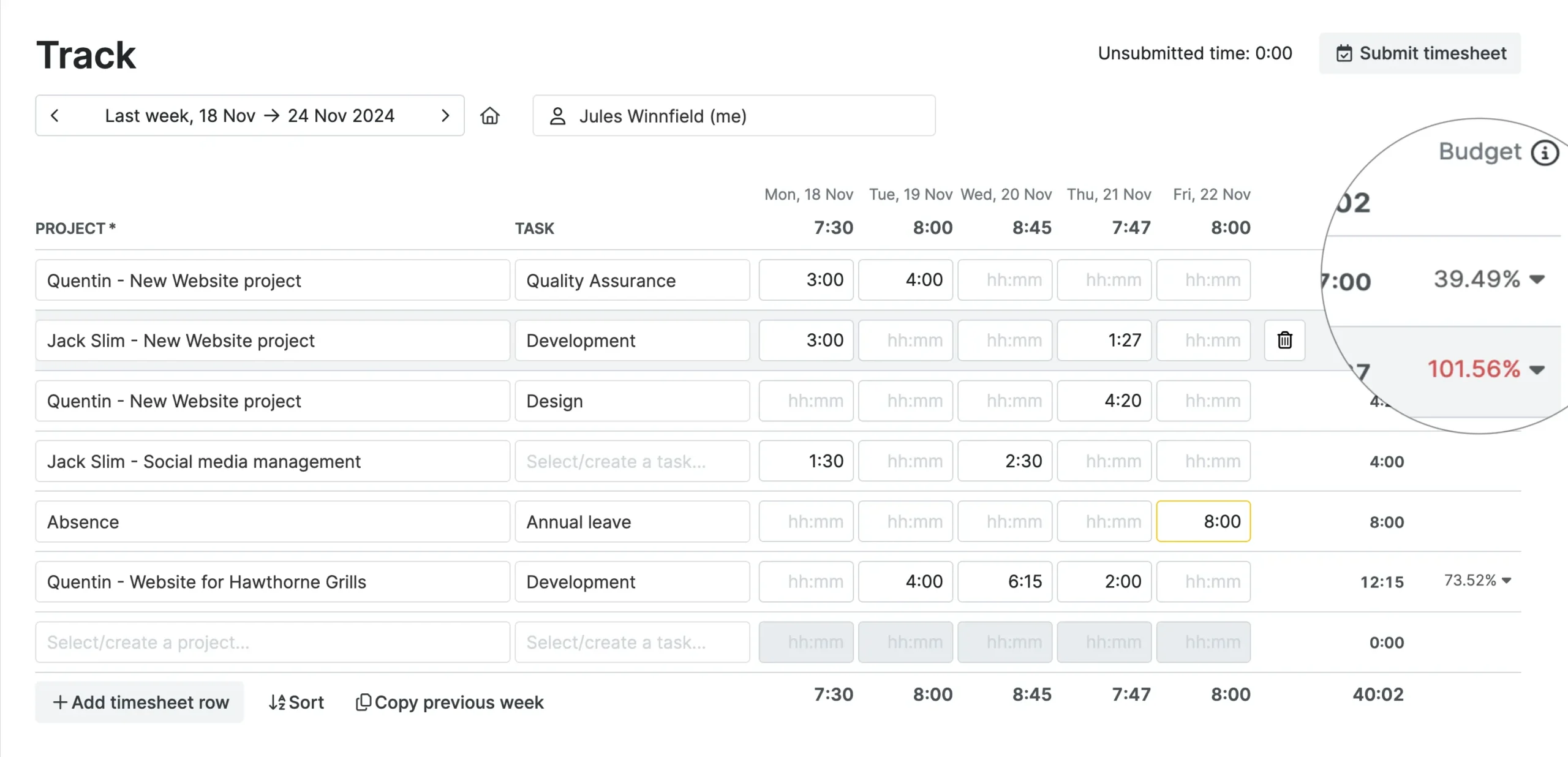Expand the 101.56% budget dropdown
Viewport: 1568px width, 757px height.
[1537, 370]
